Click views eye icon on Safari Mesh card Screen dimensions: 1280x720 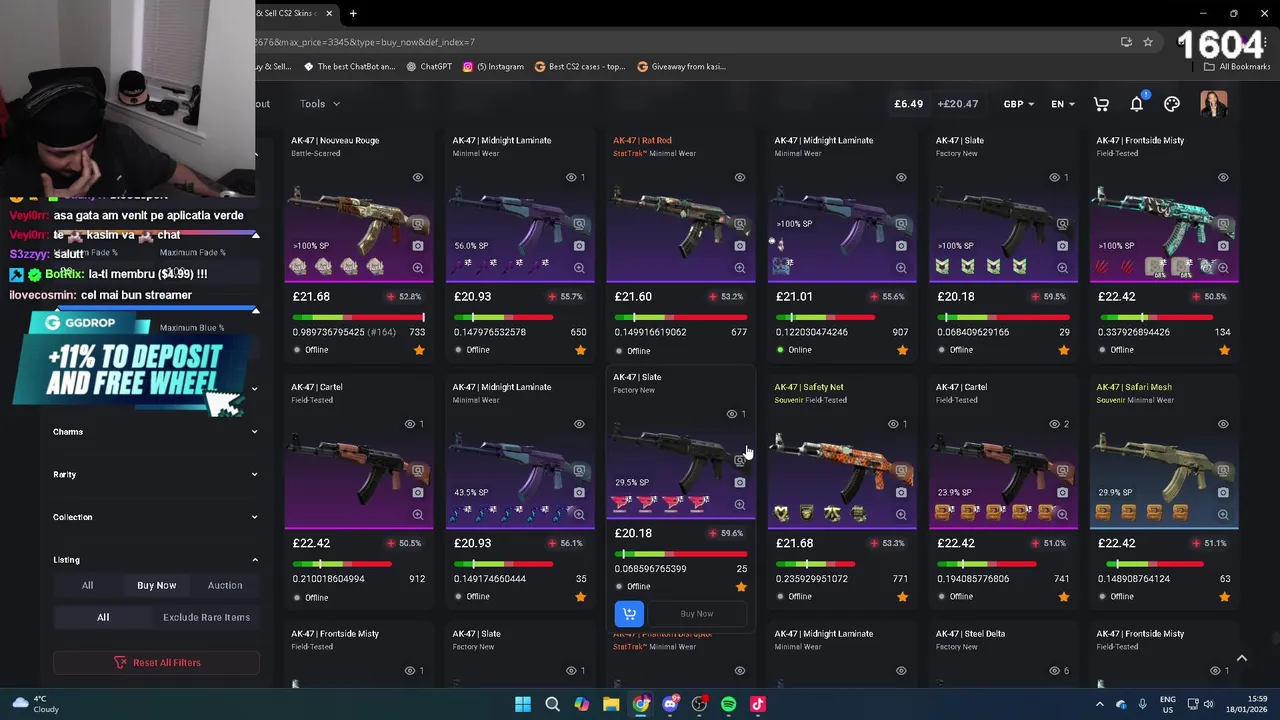pos(1223,424)
